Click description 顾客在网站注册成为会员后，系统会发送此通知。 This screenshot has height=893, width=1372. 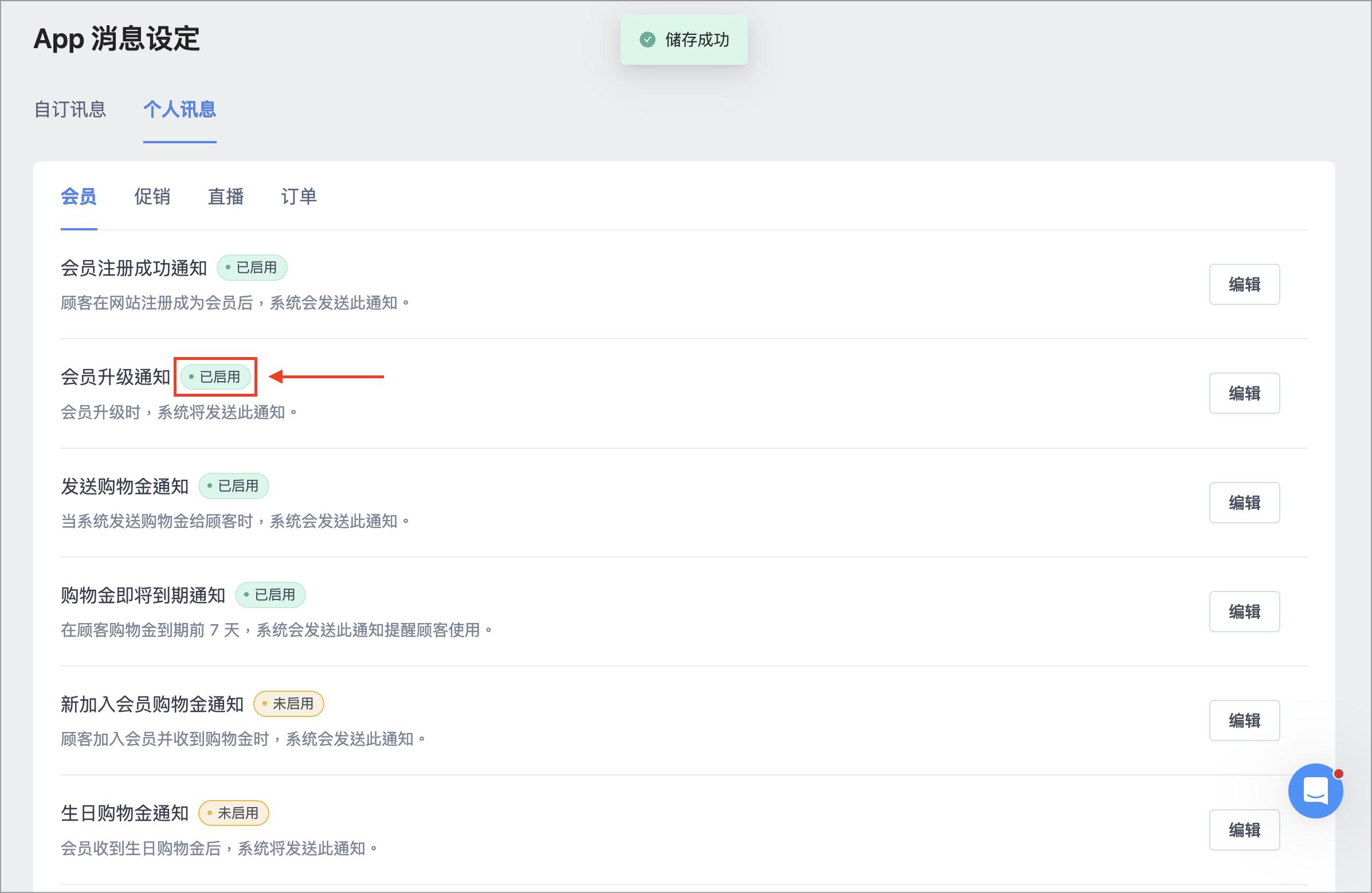point(236,303)
